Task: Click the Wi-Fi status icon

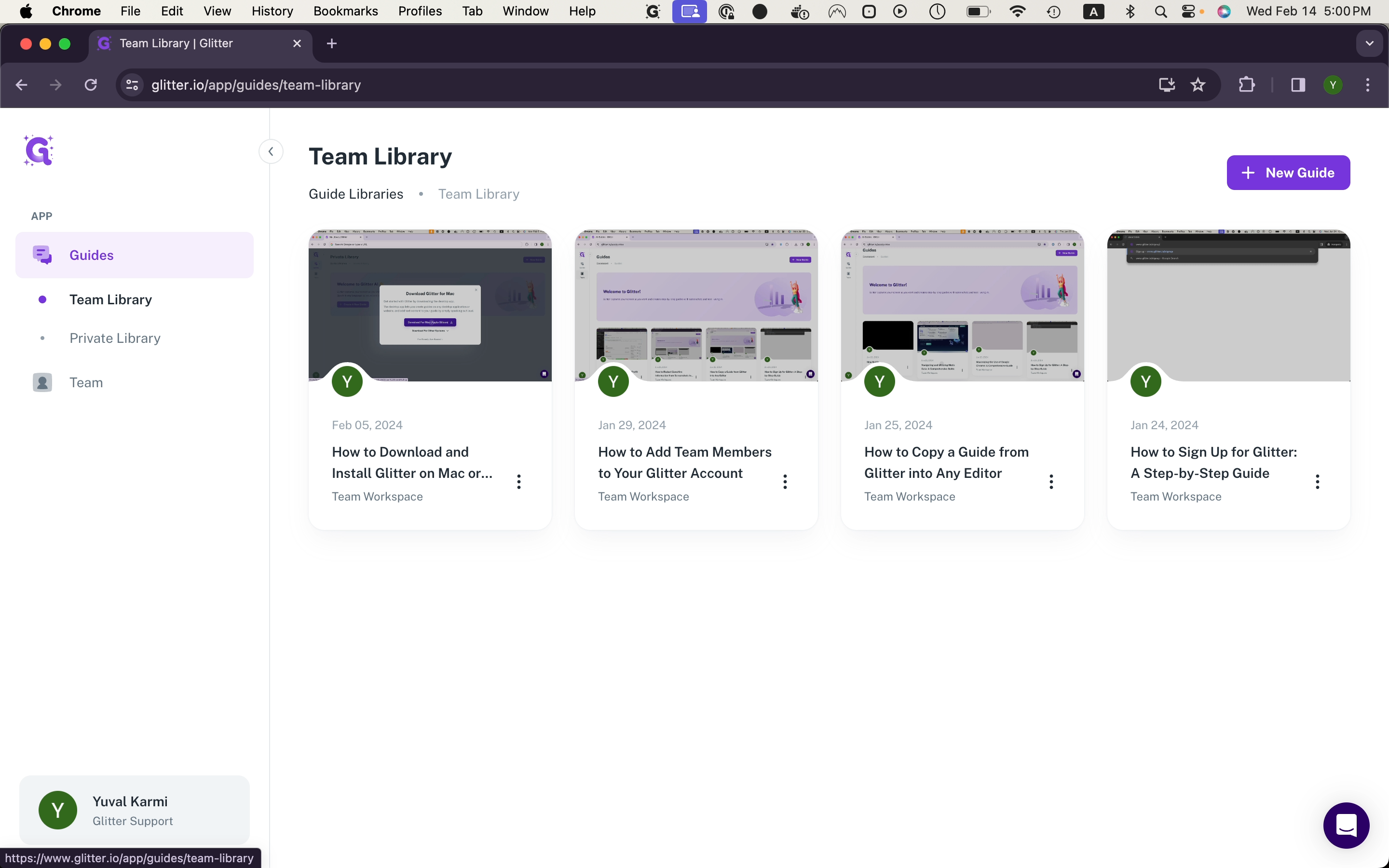Action: click(x=1017, y=11)
